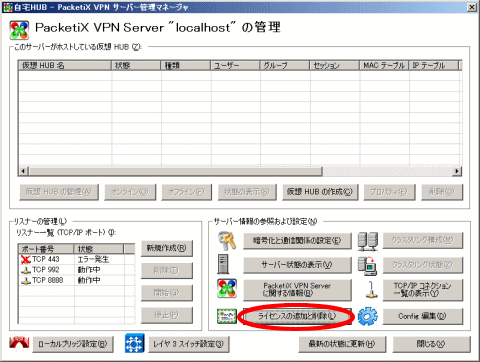The height and width of the screenshot is (362, 480).
Task: Click the license certificate icon
Action: tap(227, 316)
